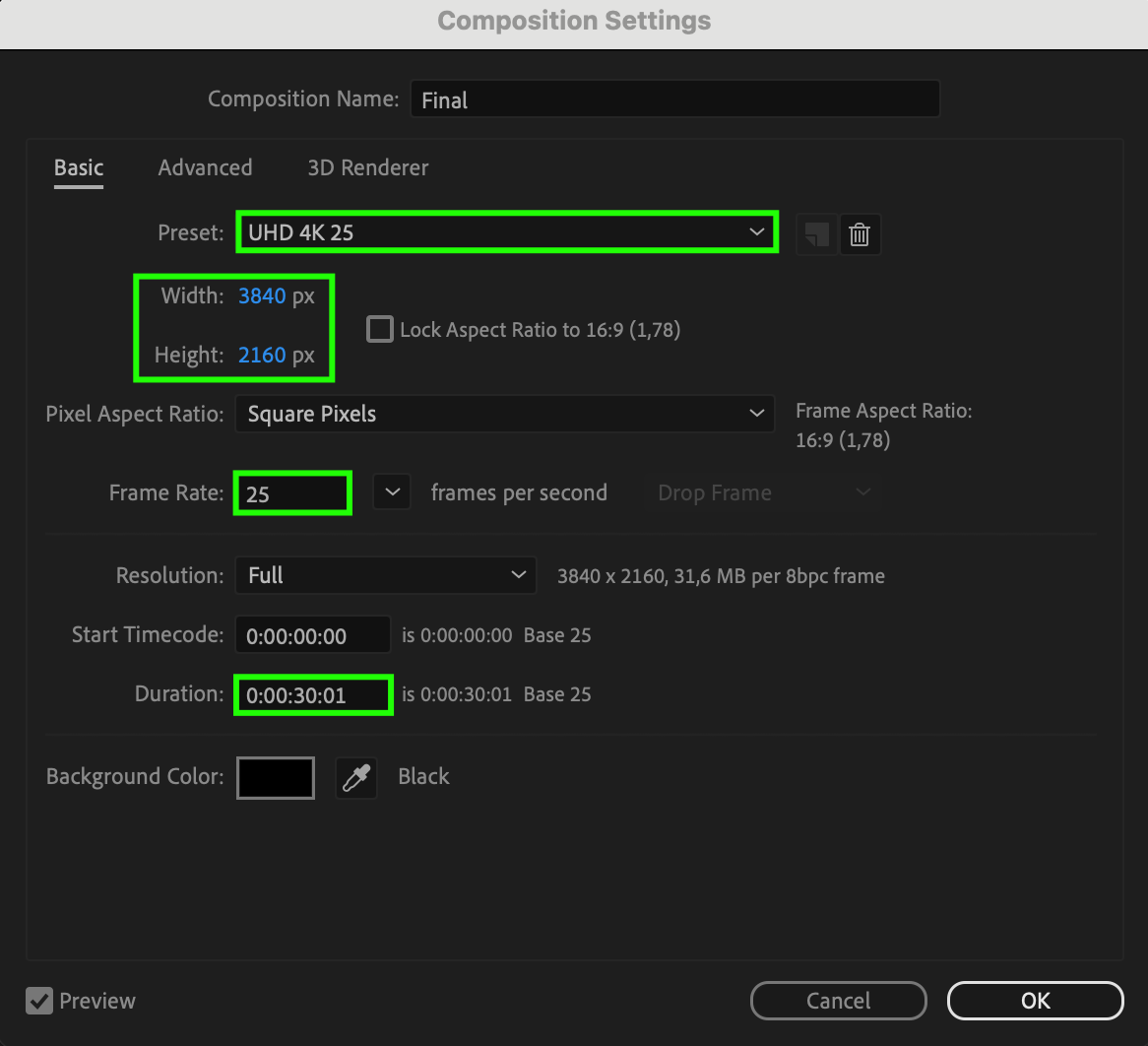
Task: Pick background color with the eyedropper
Action: click(x=355, y=777)
